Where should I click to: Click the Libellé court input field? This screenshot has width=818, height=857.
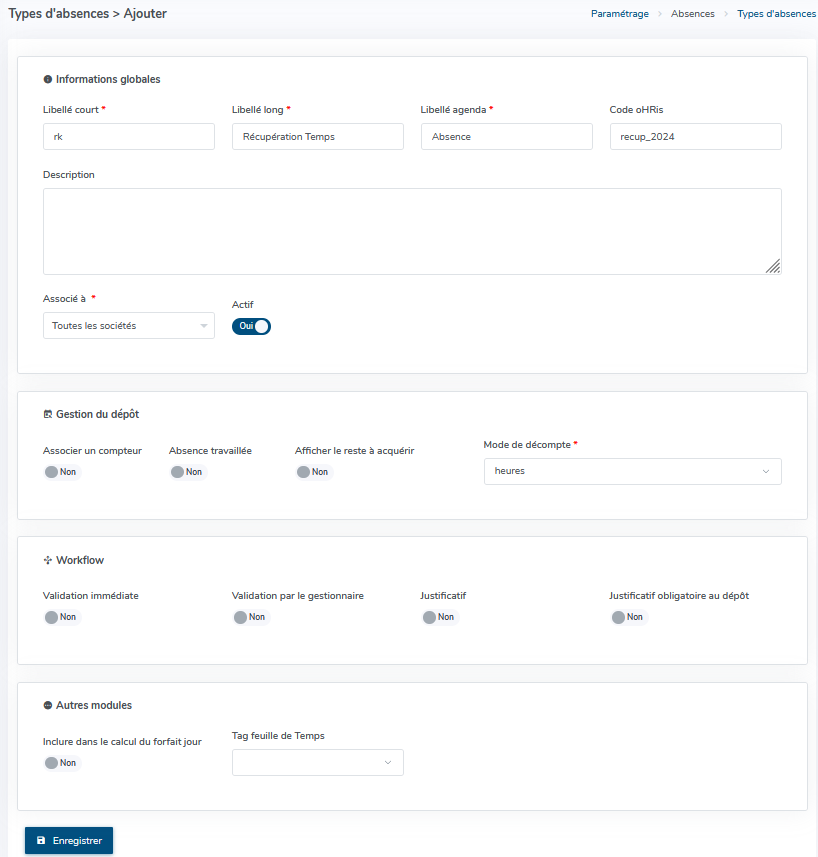pyautogui.click(x=129, y=137)
